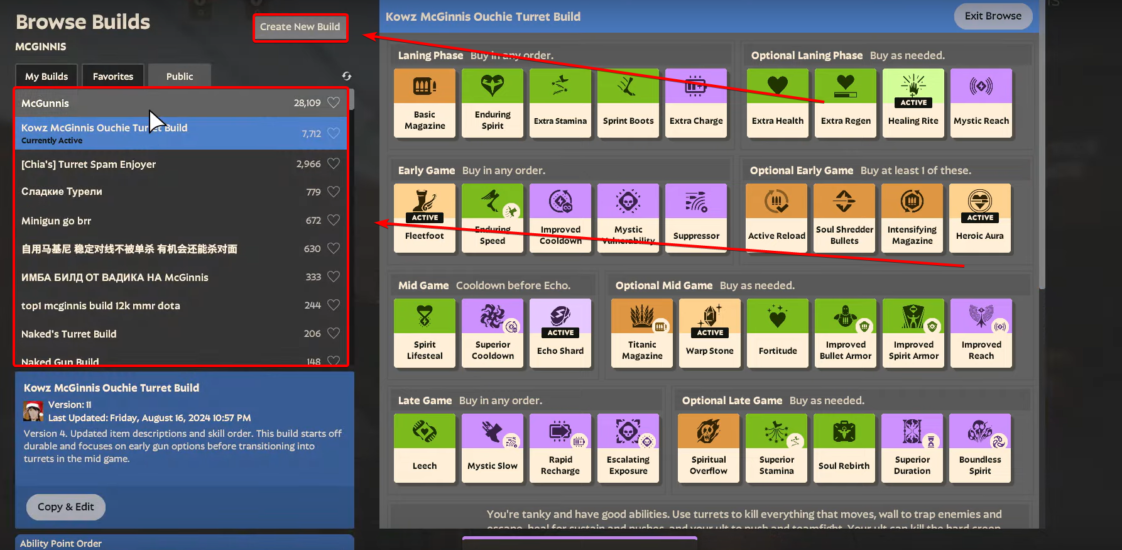Click the Fortitude item

[x=778, y=333]
